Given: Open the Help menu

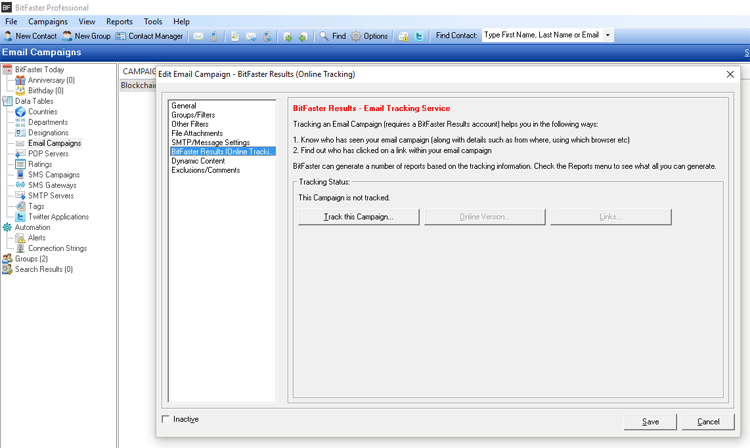Looking at the screenshot, I should coord(181,22).
